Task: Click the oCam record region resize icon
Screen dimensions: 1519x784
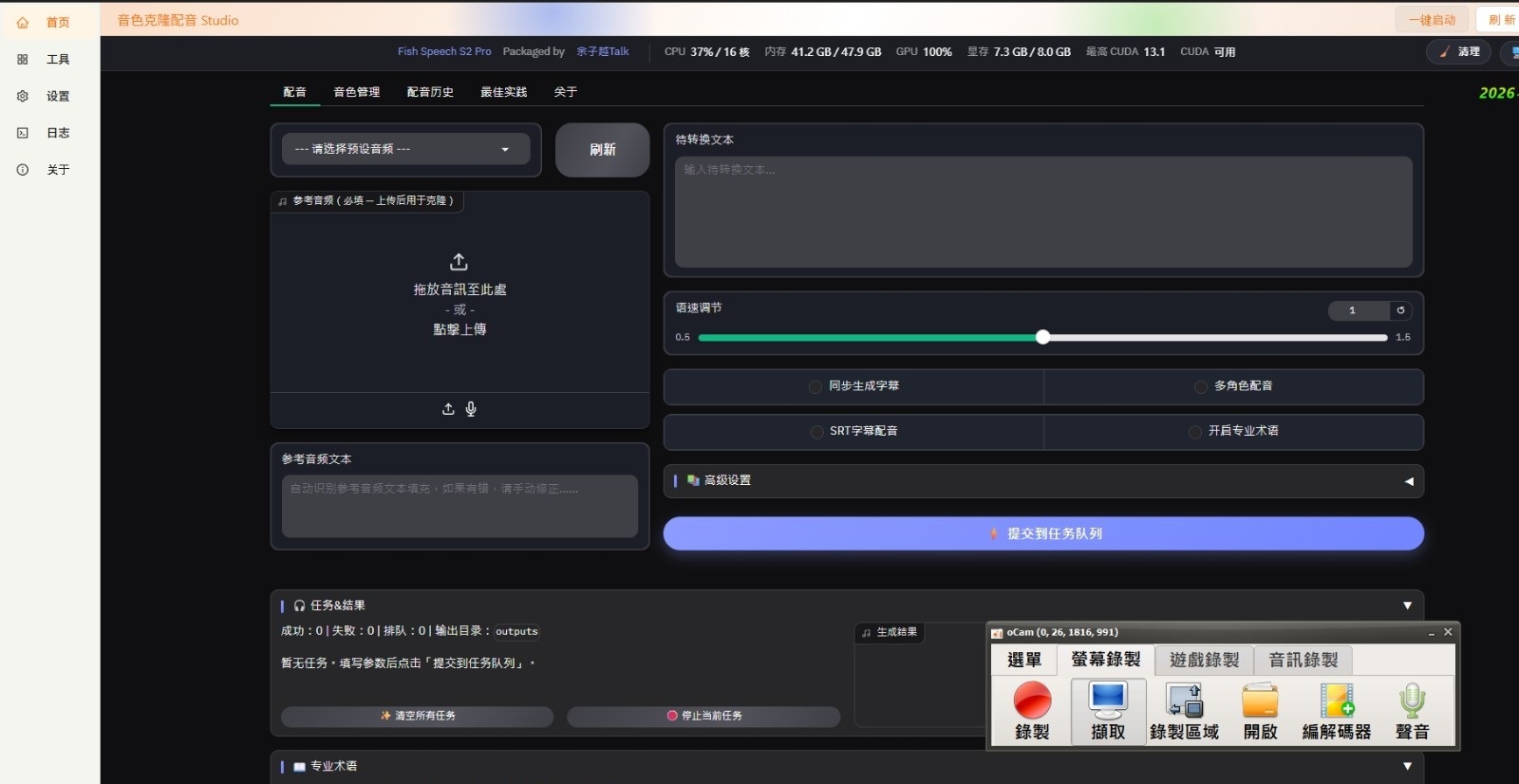Action: point(1184,700)
